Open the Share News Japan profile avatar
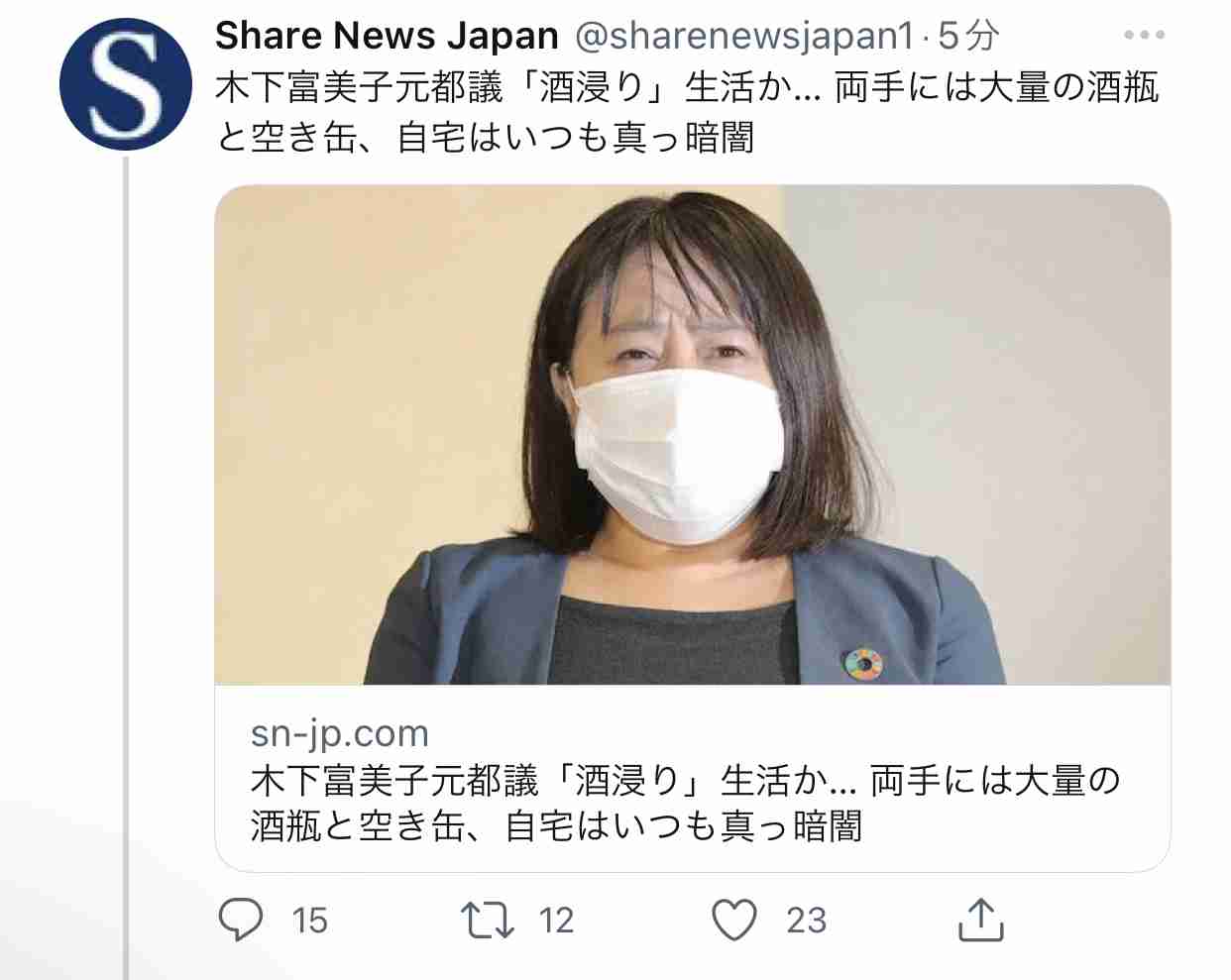The image size is (1231, 980). (126, 84)
